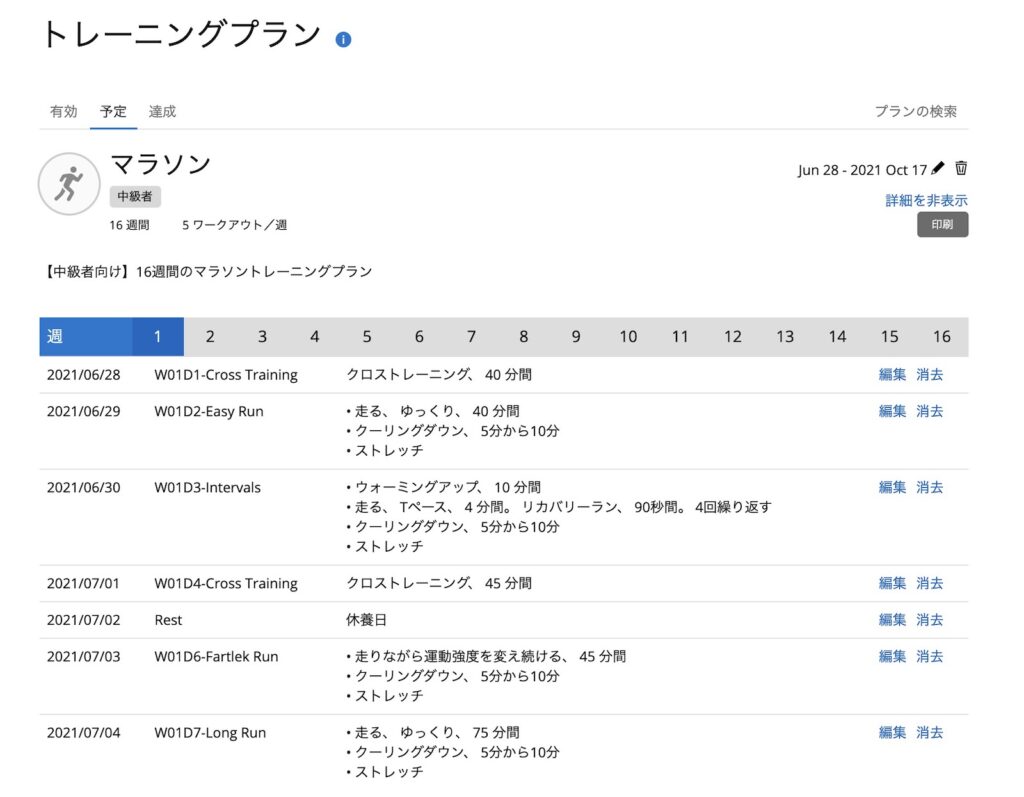Click the 5 ワークアウト／週 label

[234, 225]
